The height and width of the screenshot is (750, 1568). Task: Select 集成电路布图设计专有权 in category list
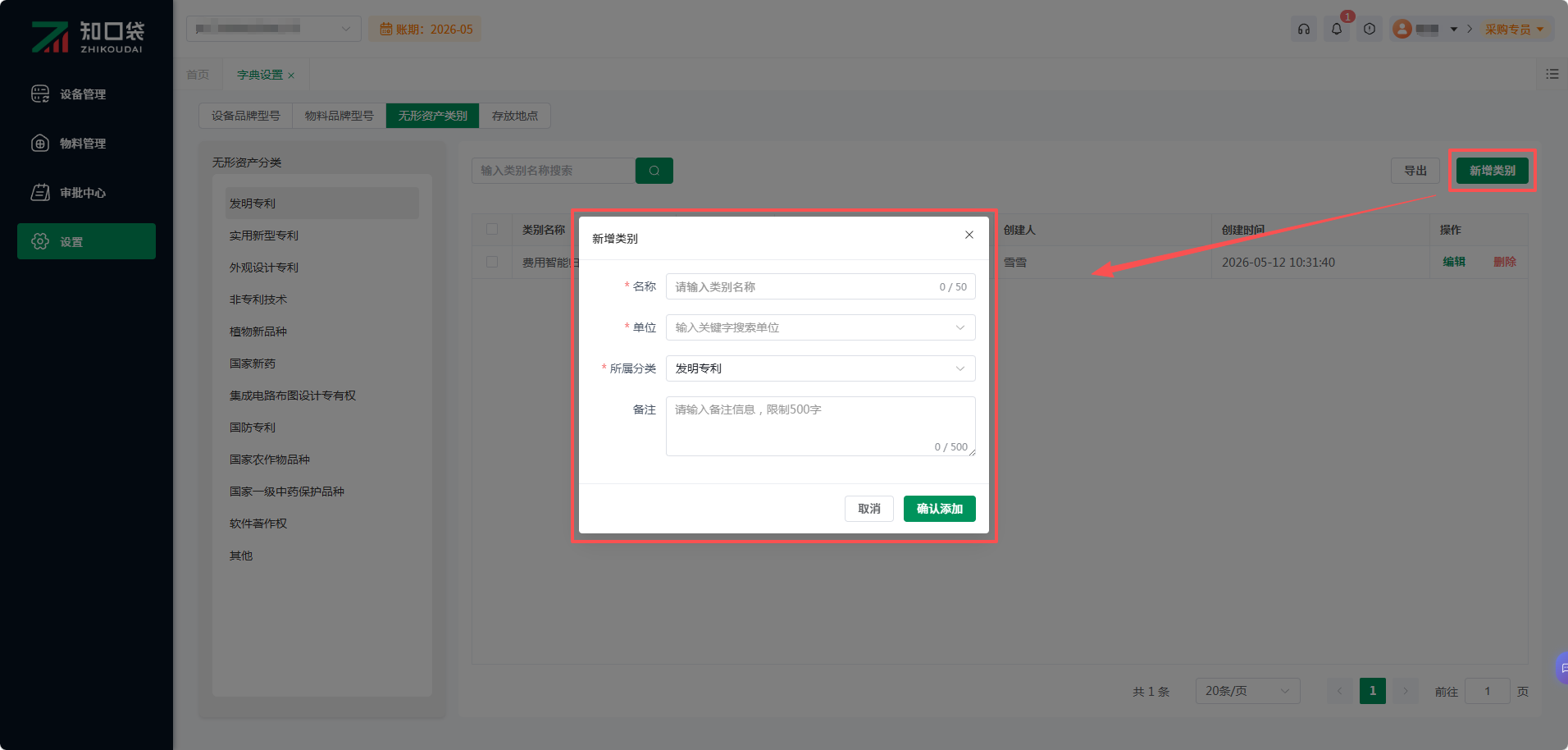tap(321, 396)
